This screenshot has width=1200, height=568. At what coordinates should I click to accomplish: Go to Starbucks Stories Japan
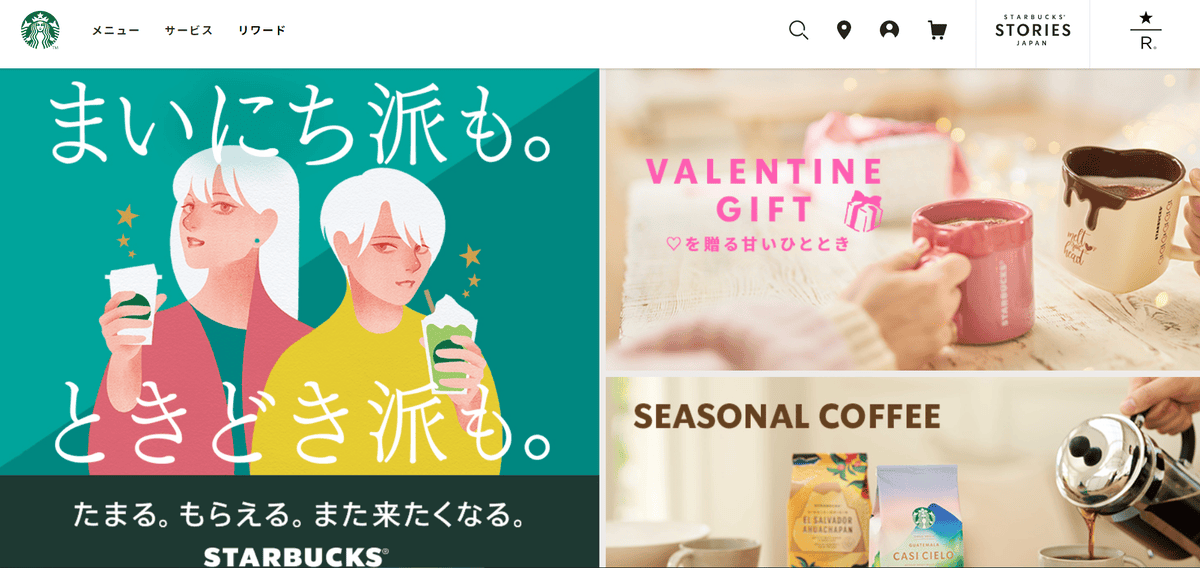coord(1033,30)
